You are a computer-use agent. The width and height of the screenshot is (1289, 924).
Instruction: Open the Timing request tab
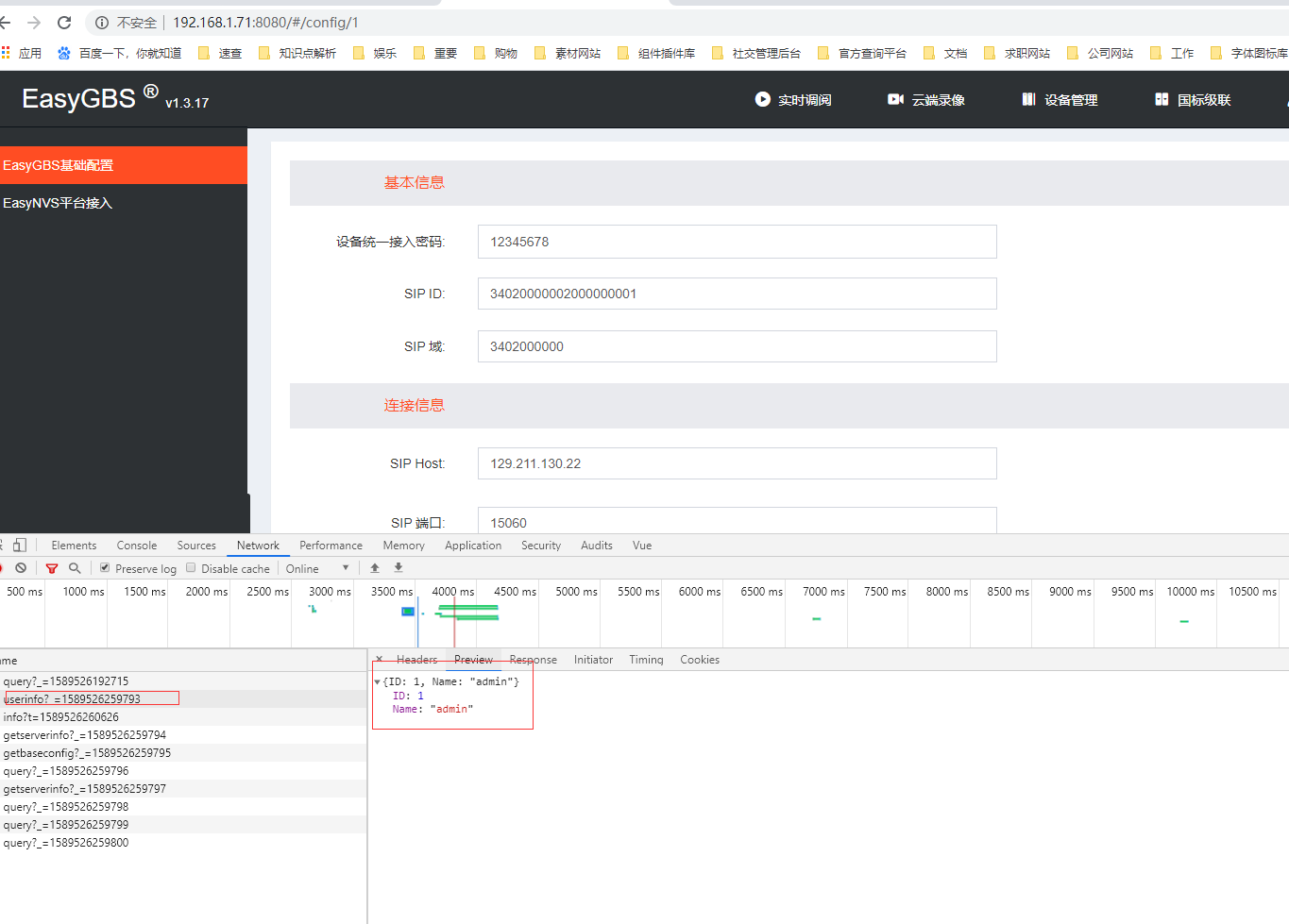tap(646, 660)
